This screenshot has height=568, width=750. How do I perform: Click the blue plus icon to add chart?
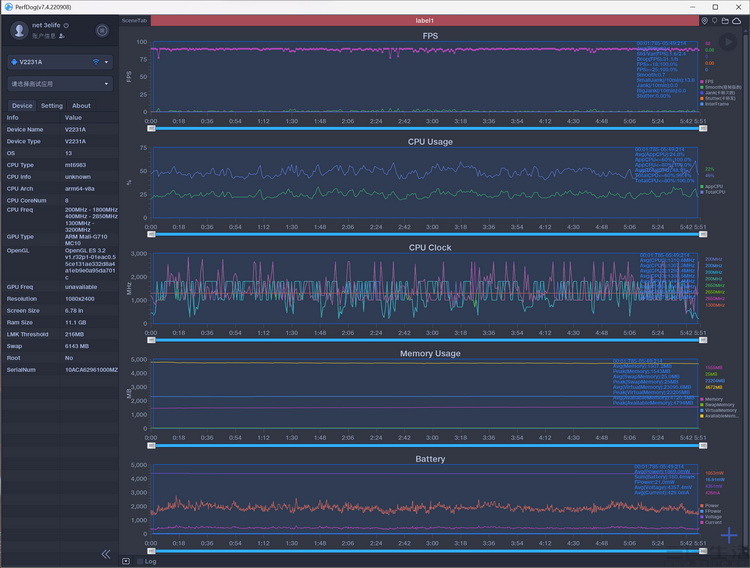[x=729, y=535]
